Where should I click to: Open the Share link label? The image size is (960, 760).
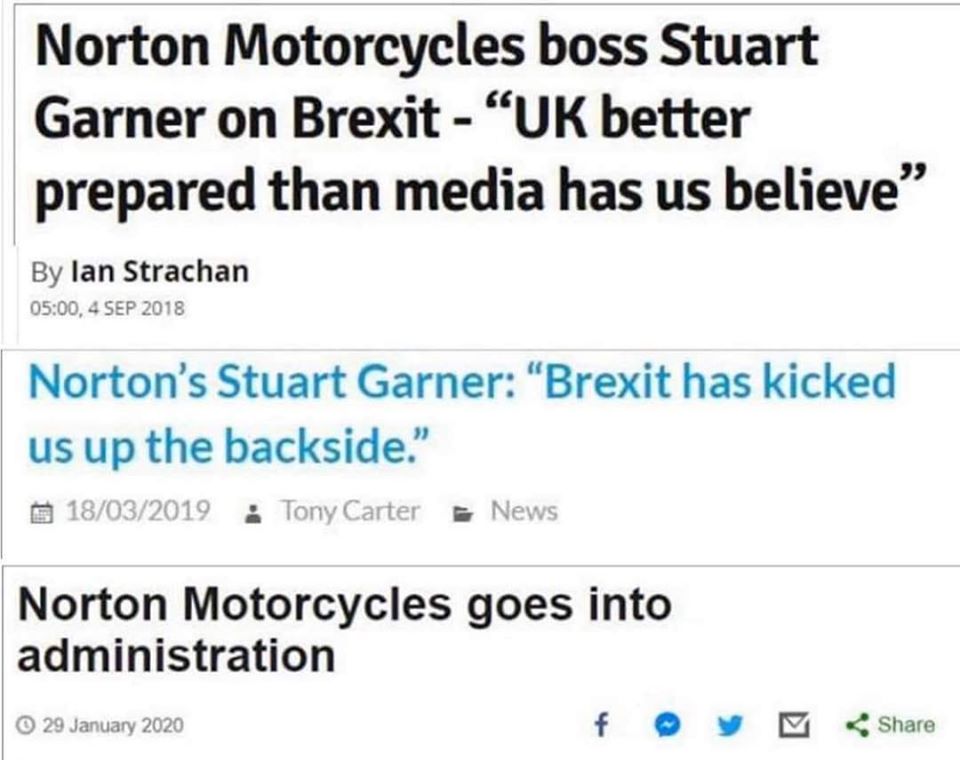906,724
